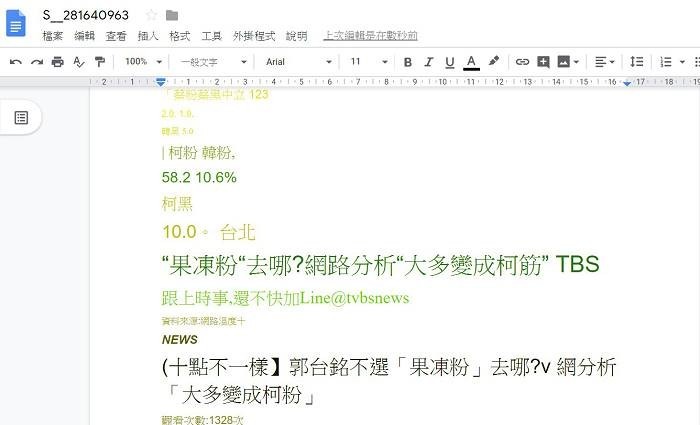Redo the last action

click(37, 62)
